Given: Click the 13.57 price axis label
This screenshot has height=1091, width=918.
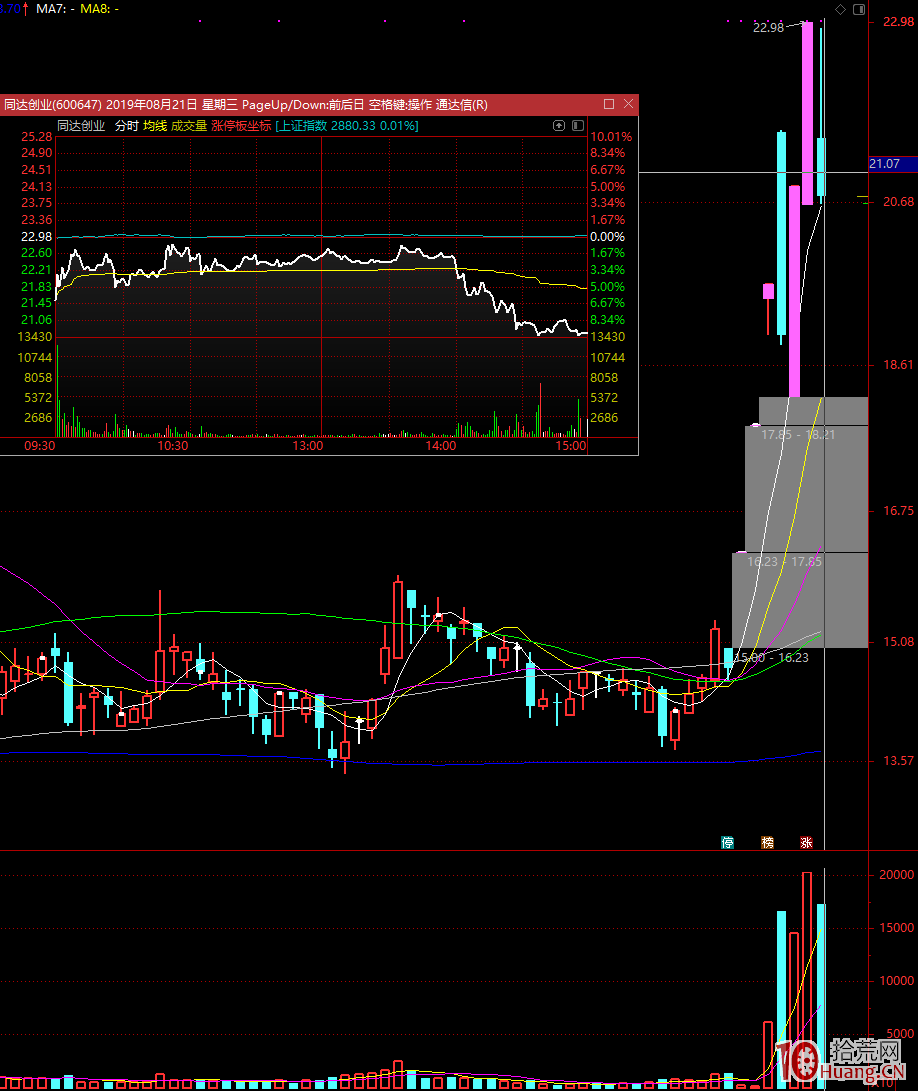Looking at the screenshot, I should pyautogui.click(x=899, y=761).
